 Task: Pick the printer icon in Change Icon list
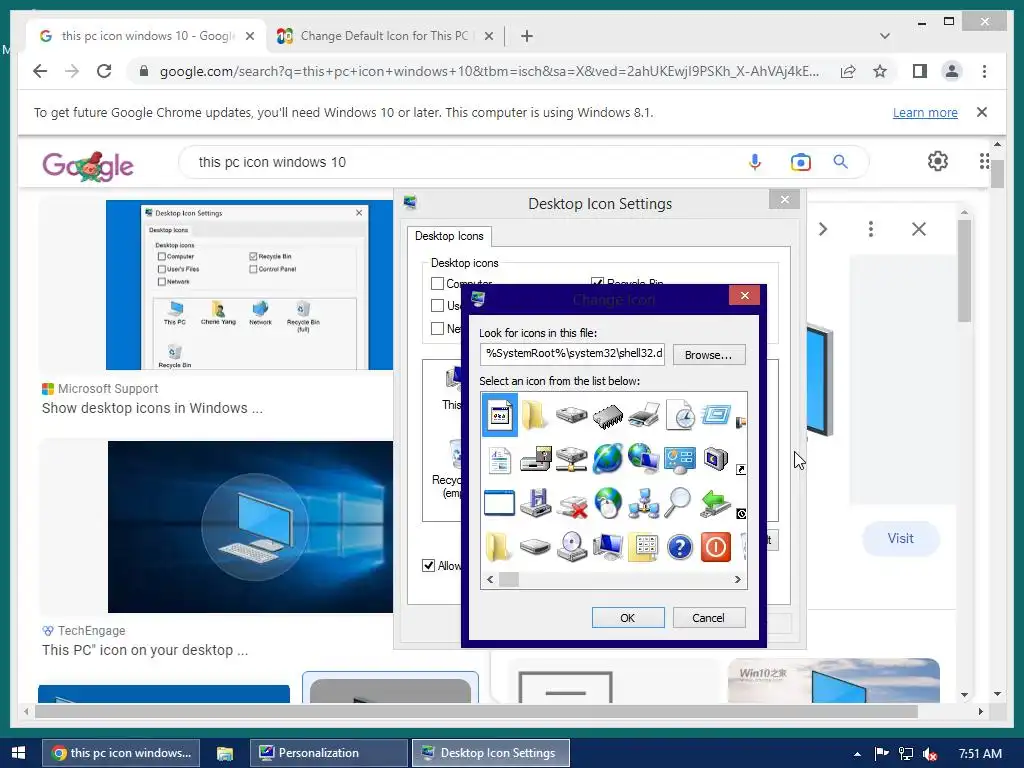(644, 415)
